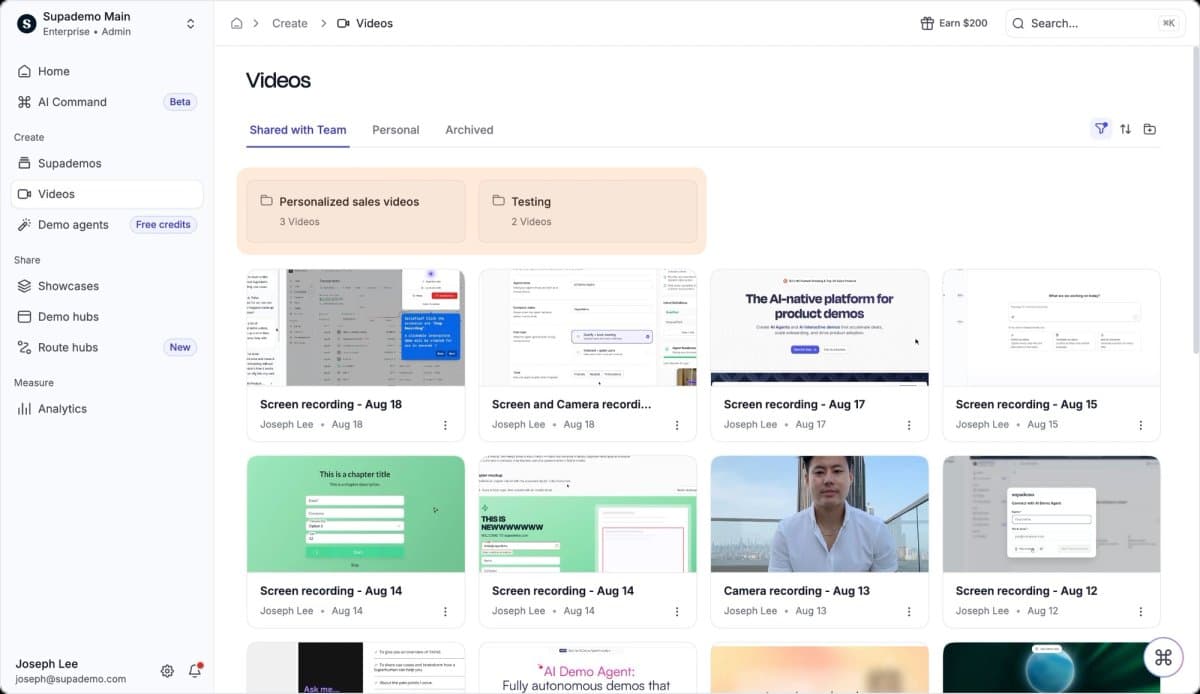Open settings gear near Joseph Lee
This screenshot has width=1200, height=694.
[x=167, y=671]
